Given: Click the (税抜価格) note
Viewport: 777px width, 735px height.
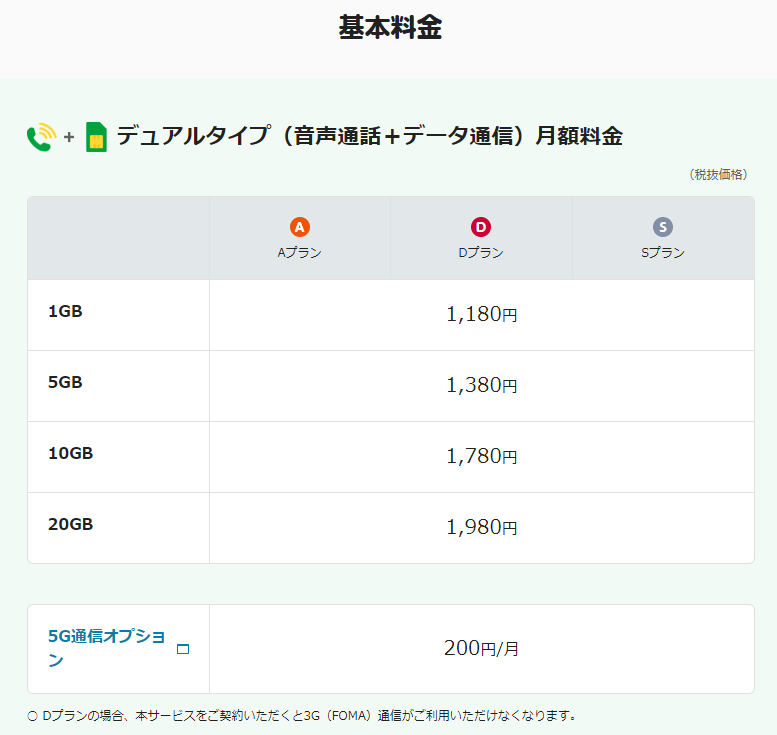Looking at the screenshot, I should point(718,174).
